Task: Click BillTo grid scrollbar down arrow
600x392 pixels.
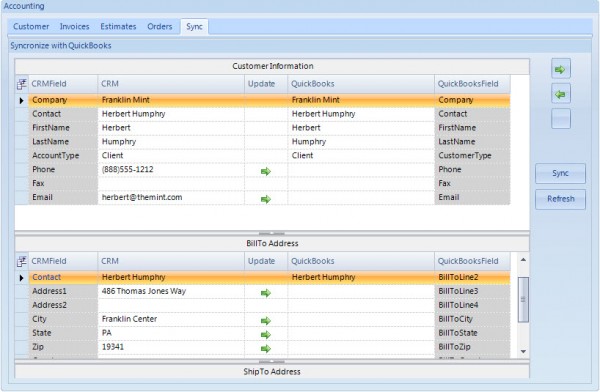Action: pyautogui.click(x=523, y=351)
